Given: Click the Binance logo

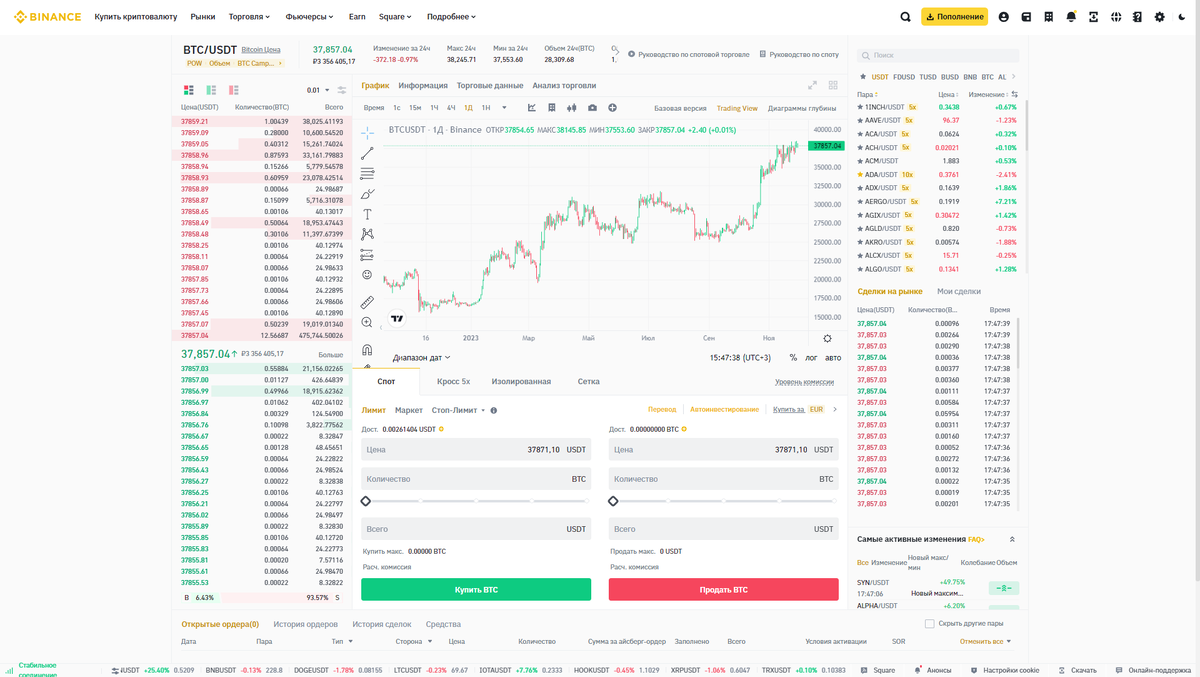Looking at the screenshot, I should click(47, 17).
